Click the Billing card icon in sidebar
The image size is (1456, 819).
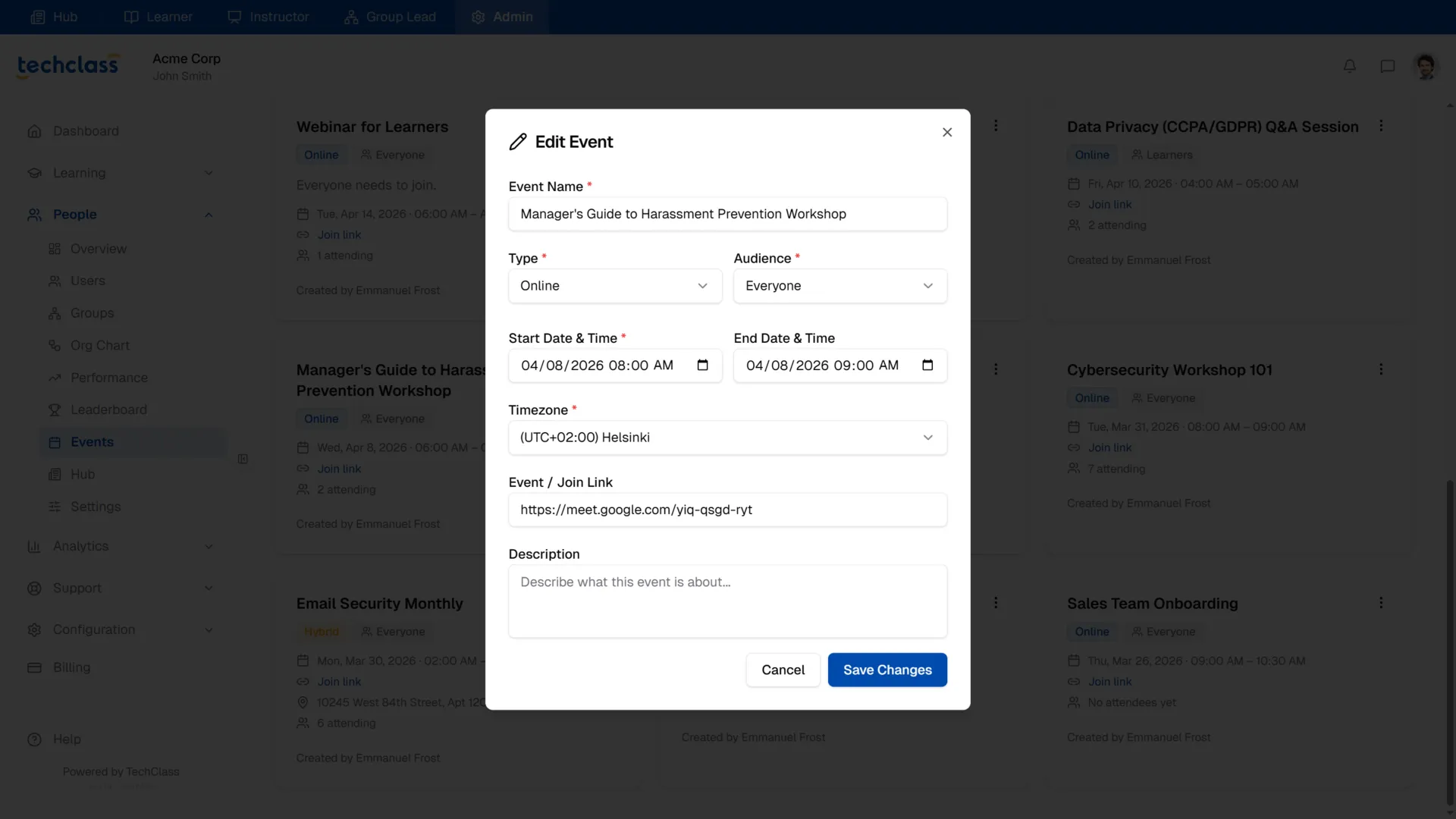click(x=34, y=667)
